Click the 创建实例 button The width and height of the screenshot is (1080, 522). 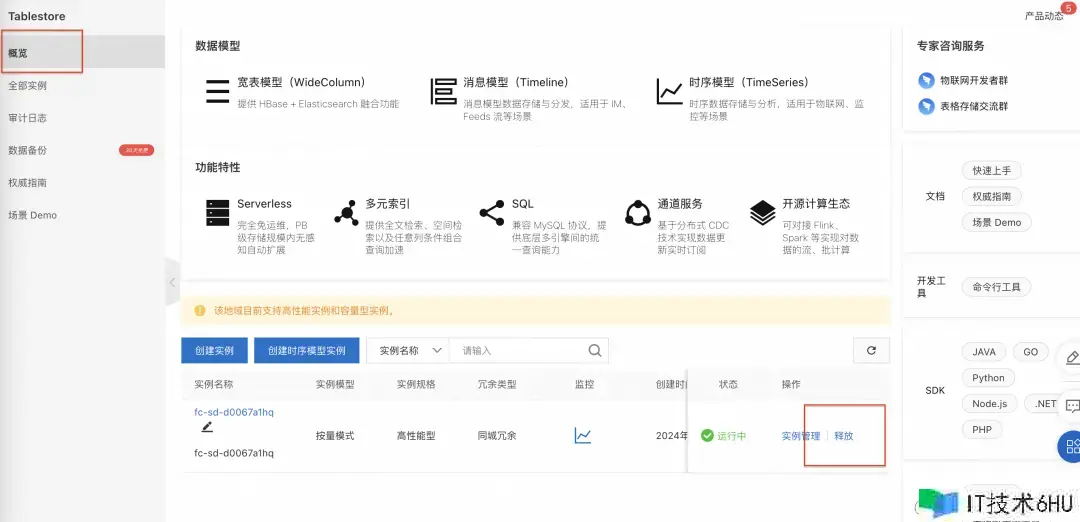point(214,351)
